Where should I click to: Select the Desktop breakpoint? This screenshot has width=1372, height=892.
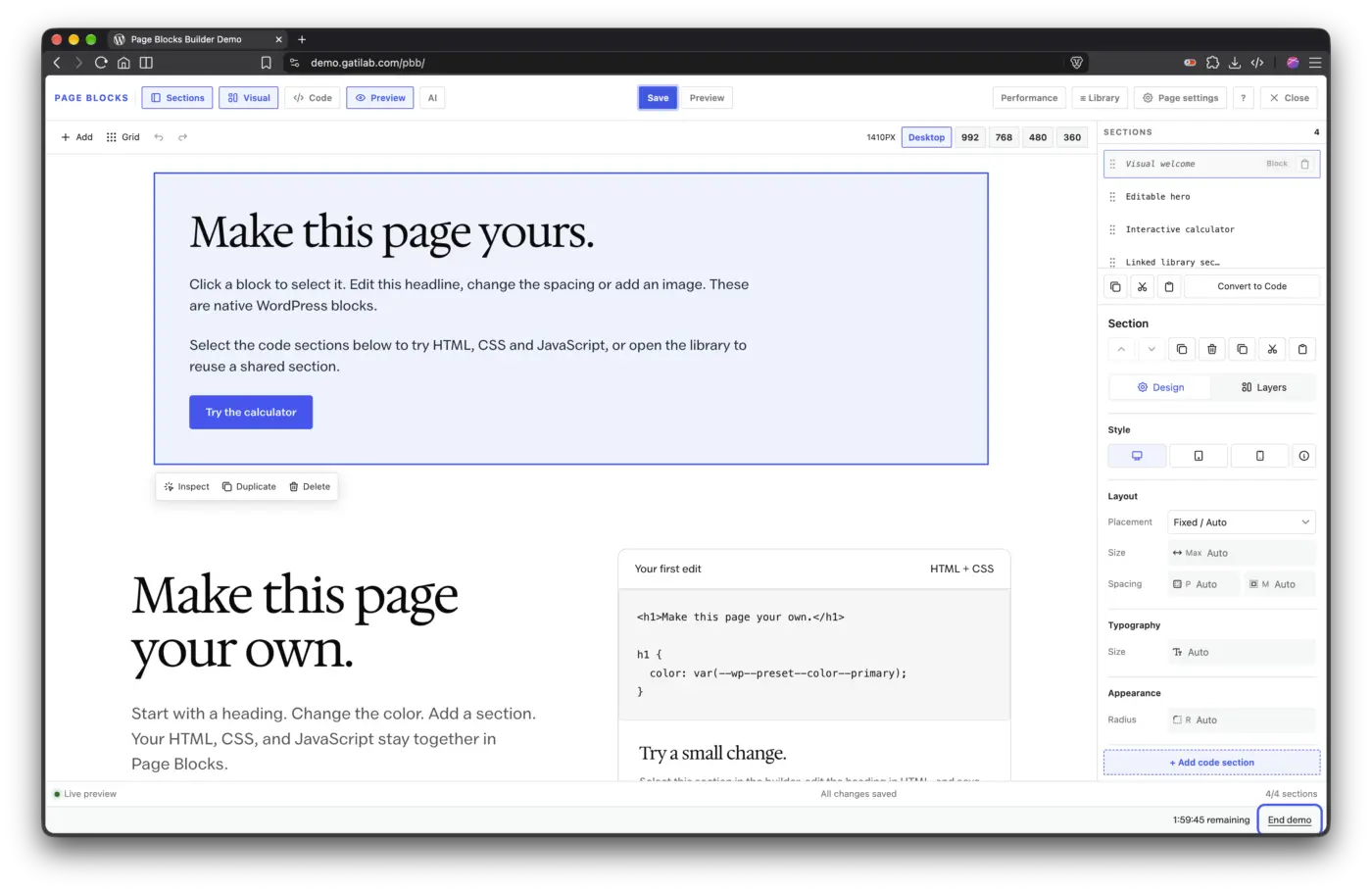coord(926,137)
